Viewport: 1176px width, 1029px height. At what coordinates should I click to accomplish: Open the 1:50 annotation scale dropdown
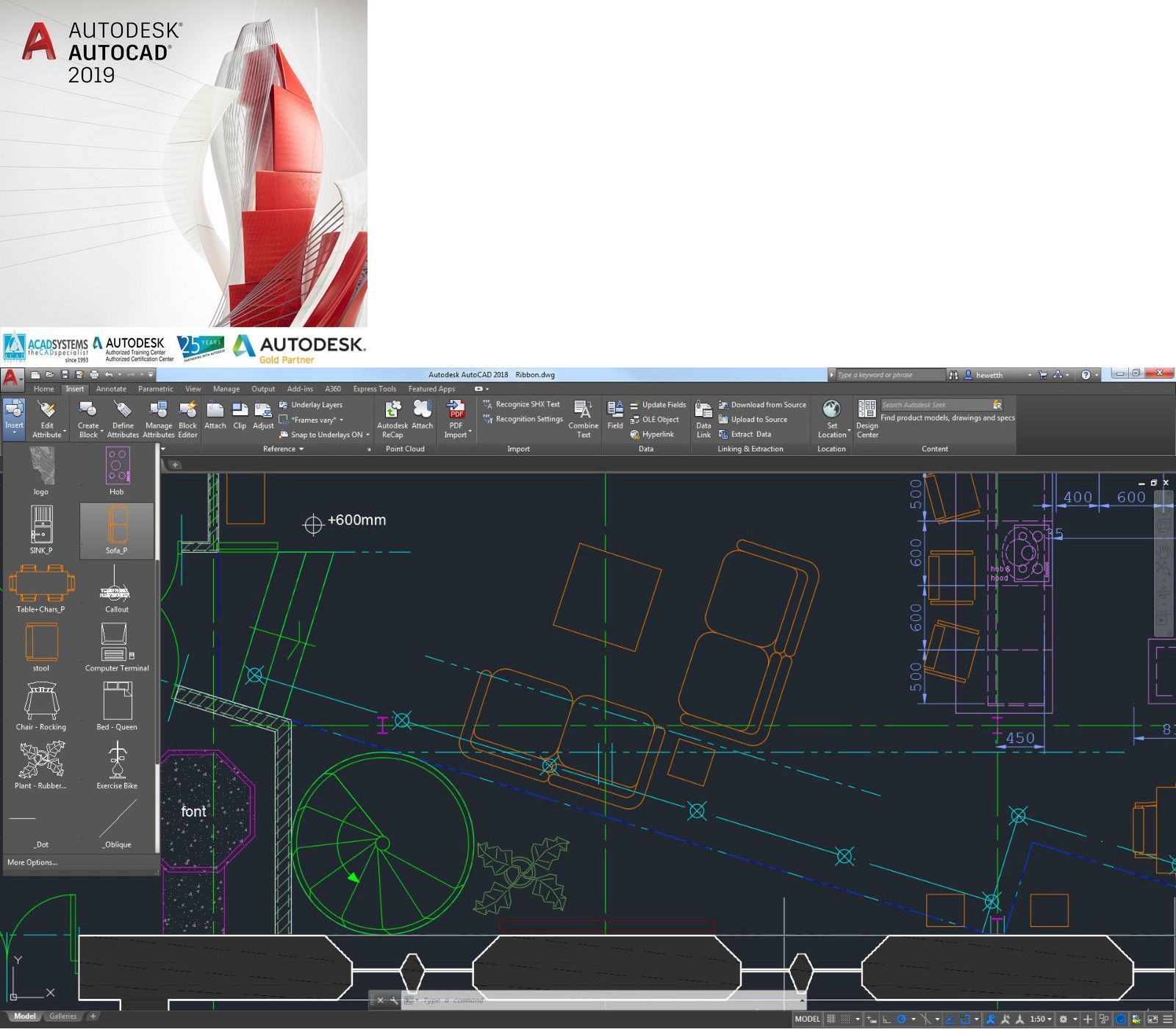tap(1041, 1019)
